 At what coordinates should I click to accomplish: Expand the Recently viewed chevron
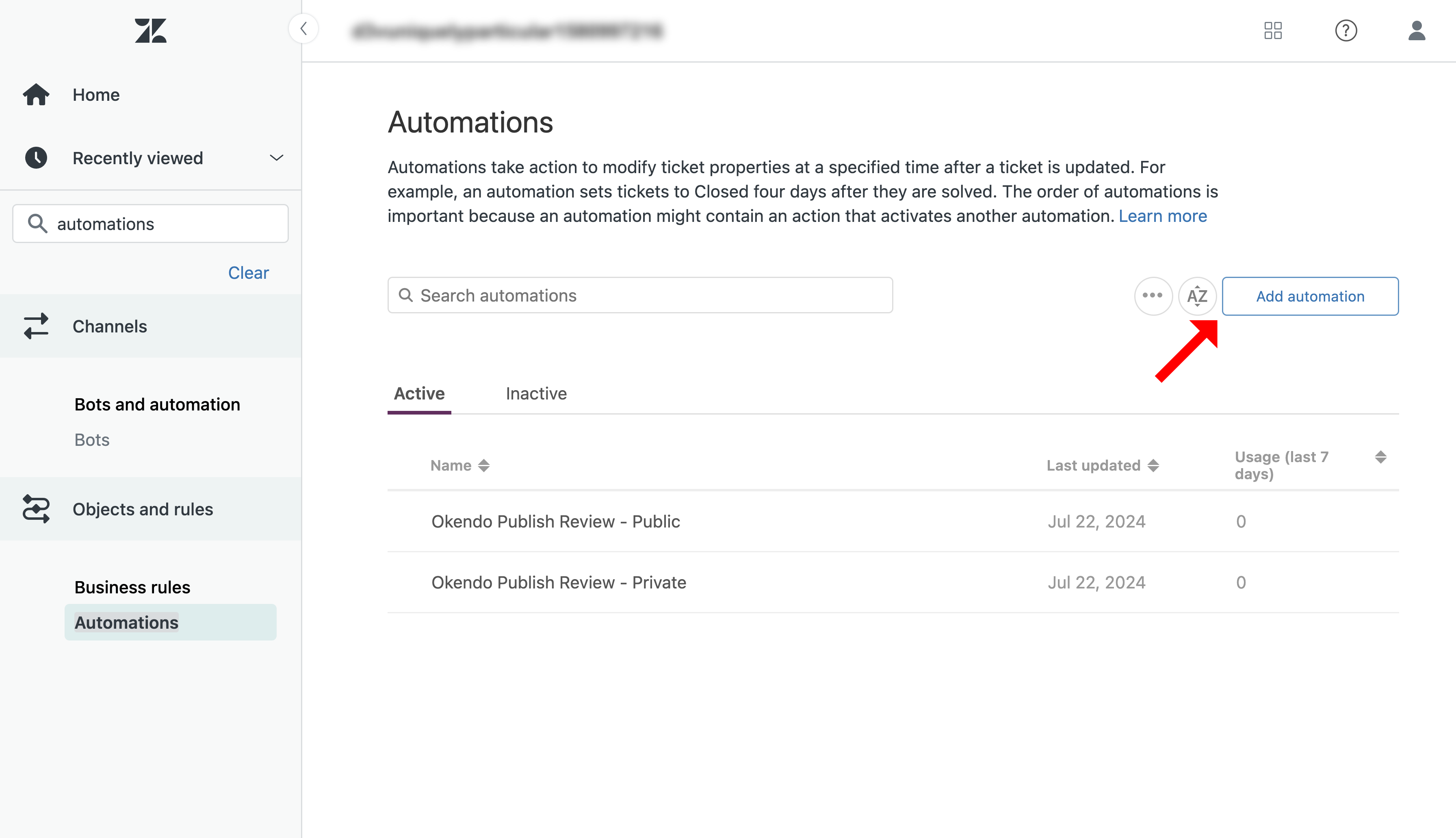click(x=277, y=158)
